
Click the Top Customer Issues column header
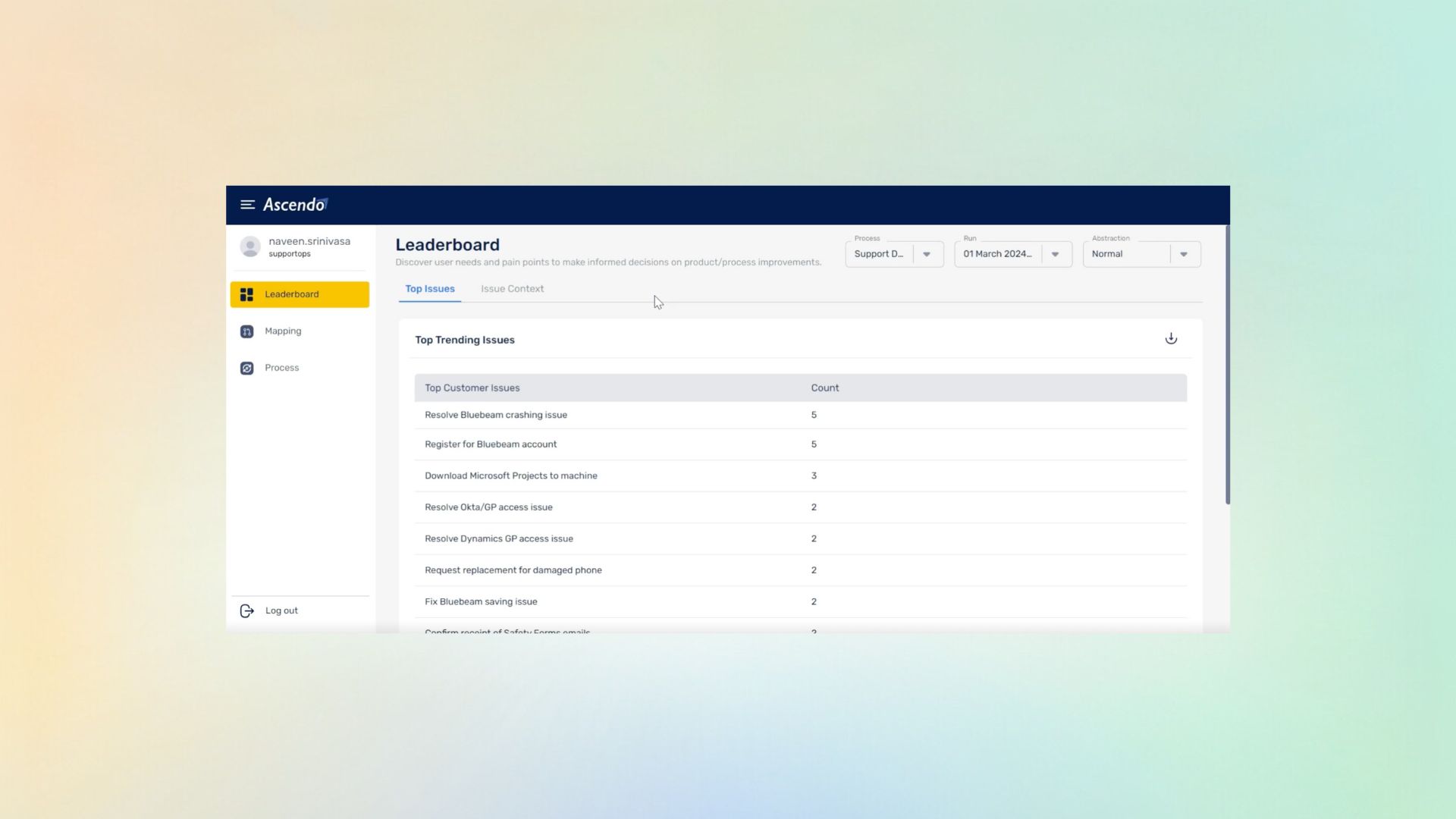point(472,388)
